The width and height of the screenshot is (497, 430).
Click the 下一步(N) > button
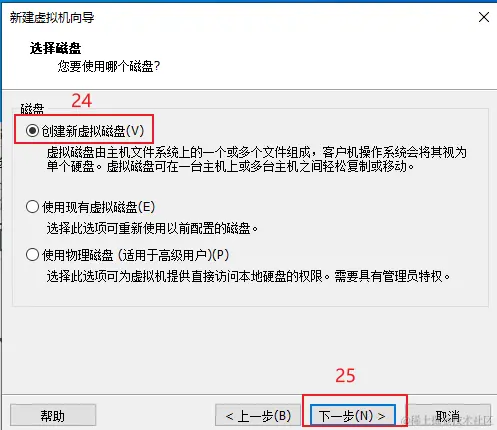tap(353, 415)
